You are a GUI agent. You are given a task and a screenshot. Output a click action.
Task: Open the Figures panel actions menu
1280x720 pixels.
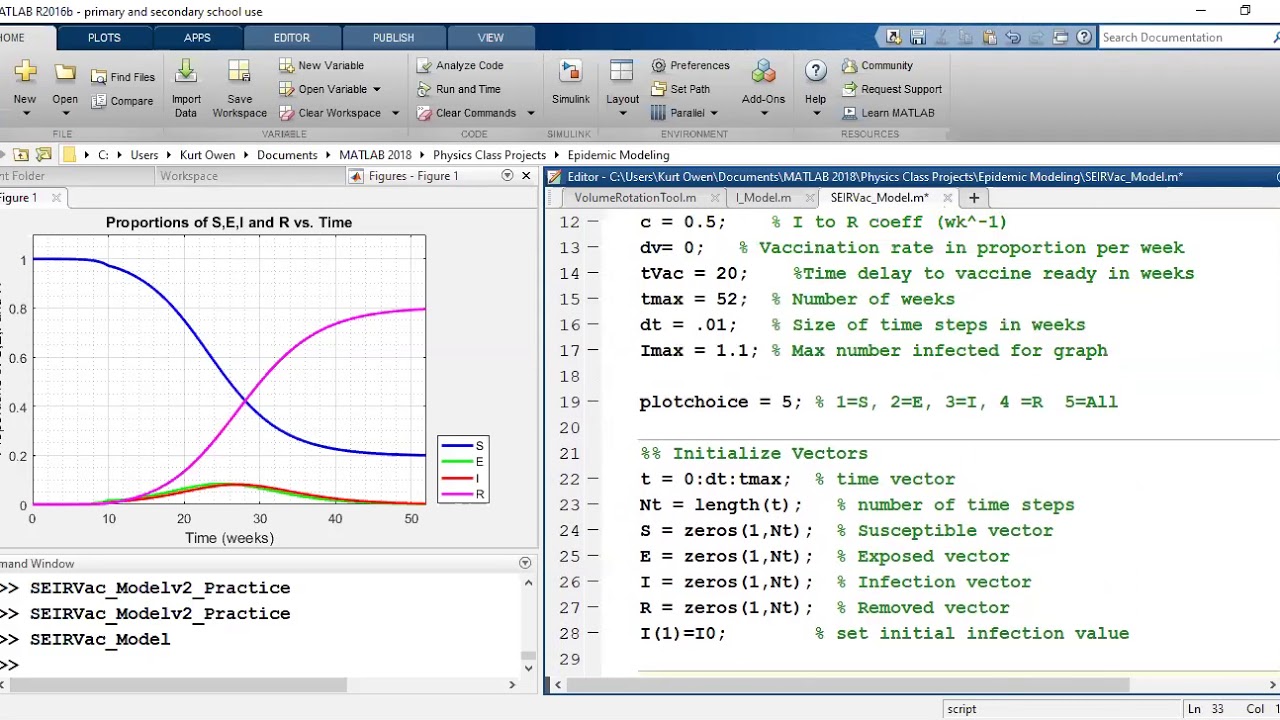tap(507, 176)
